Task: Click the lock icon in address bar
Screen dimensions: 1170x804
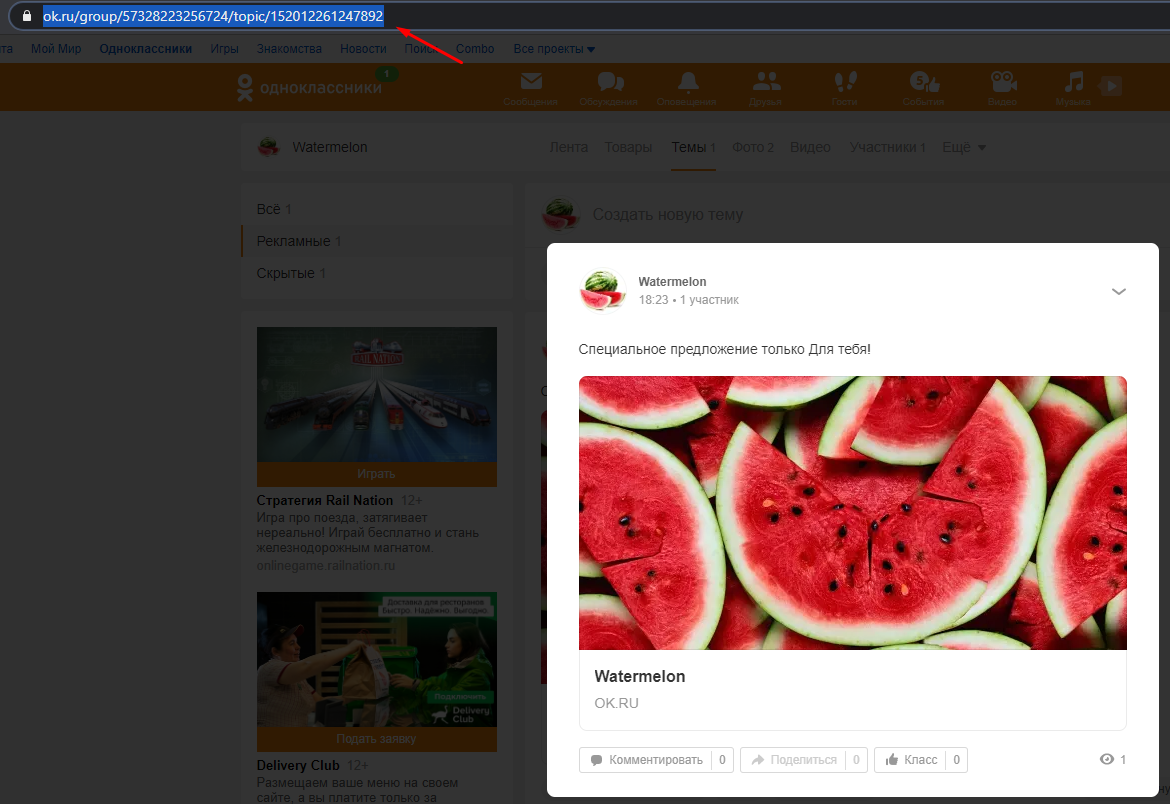Action: tap(27, 16)
